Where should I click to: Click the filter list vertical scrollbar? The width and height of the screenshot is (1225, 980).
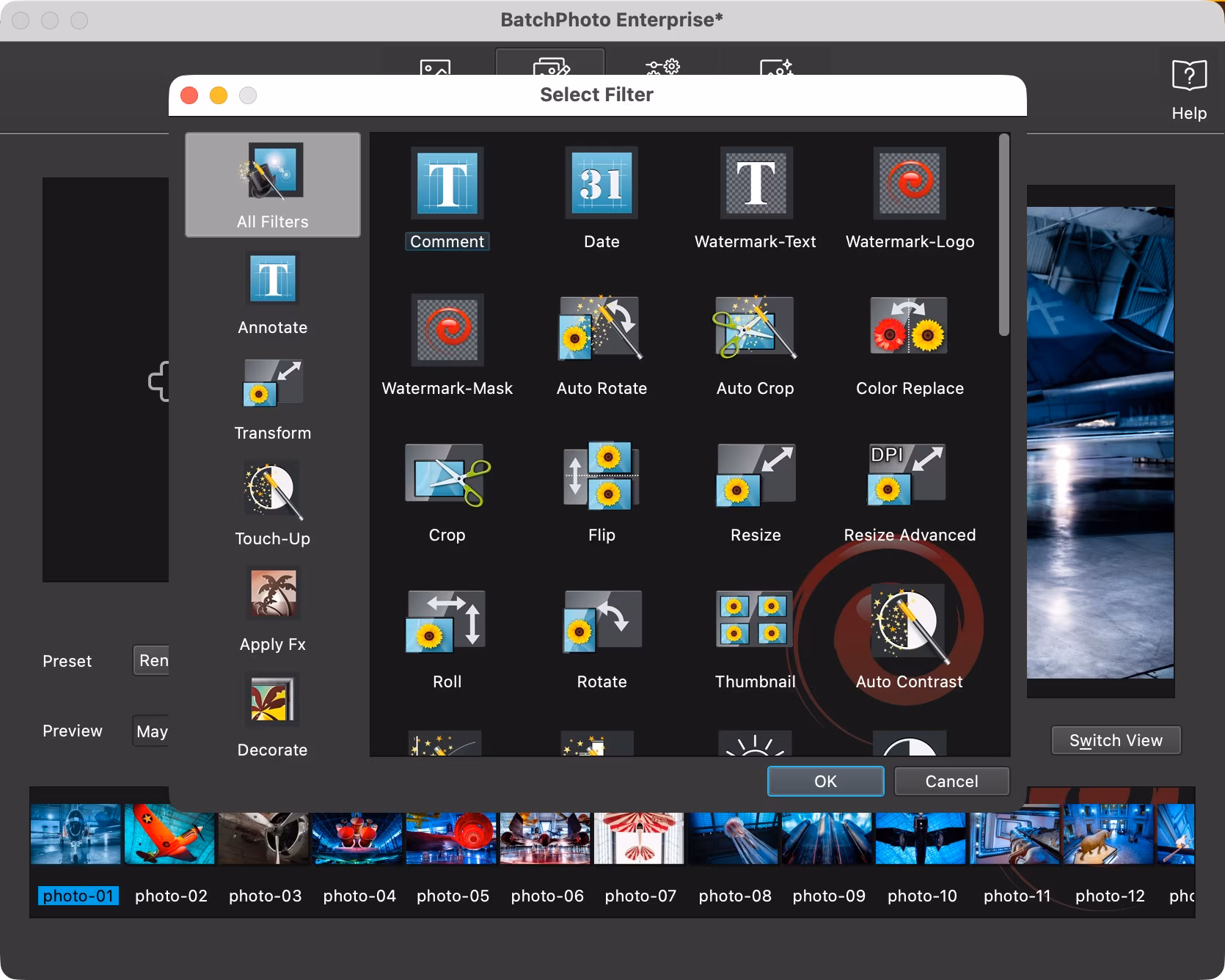coord(1003,235)
